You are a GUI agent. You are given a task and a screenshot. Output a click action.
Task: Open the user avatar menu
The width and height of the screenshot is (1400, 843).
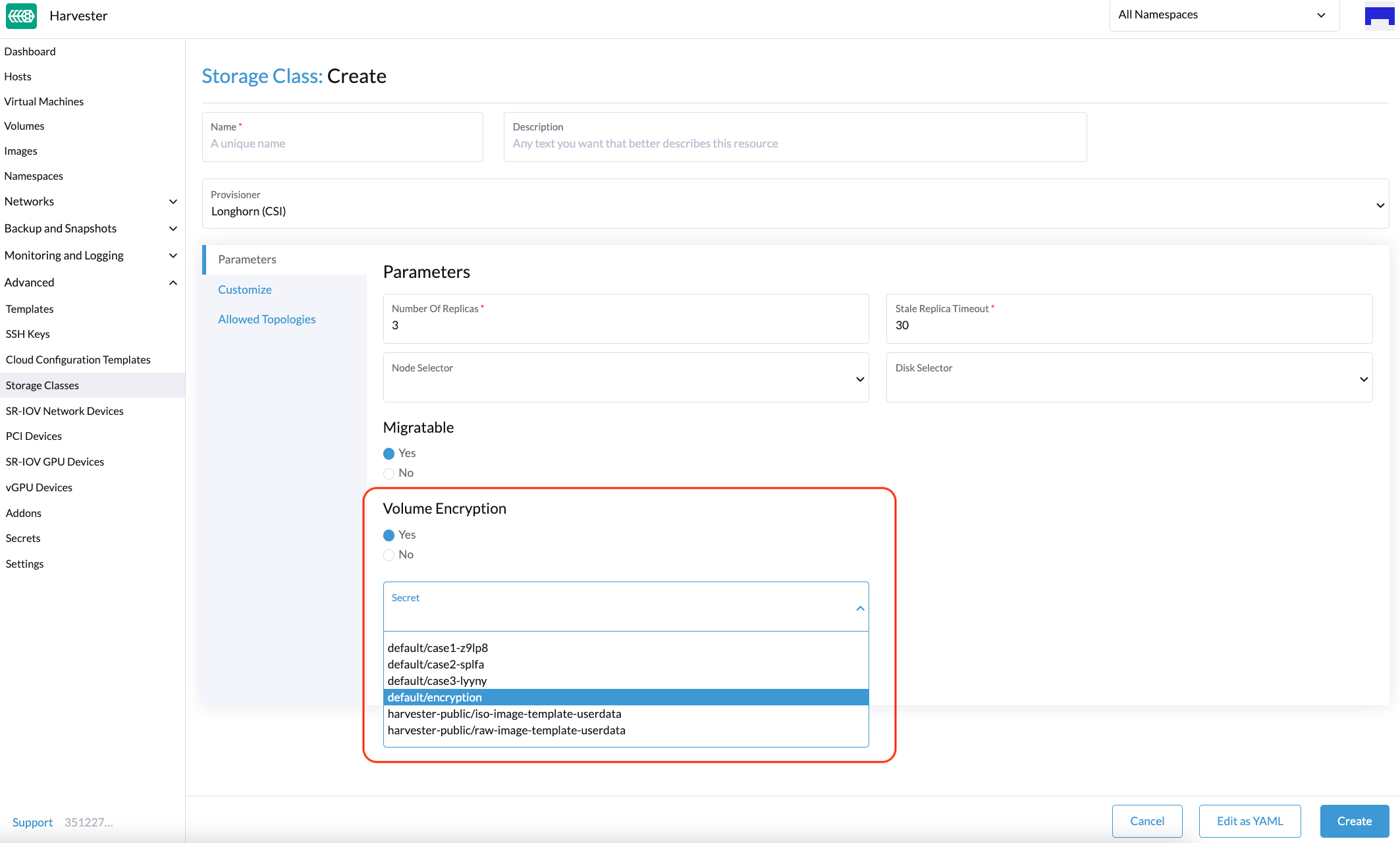tap(1380, 16)
